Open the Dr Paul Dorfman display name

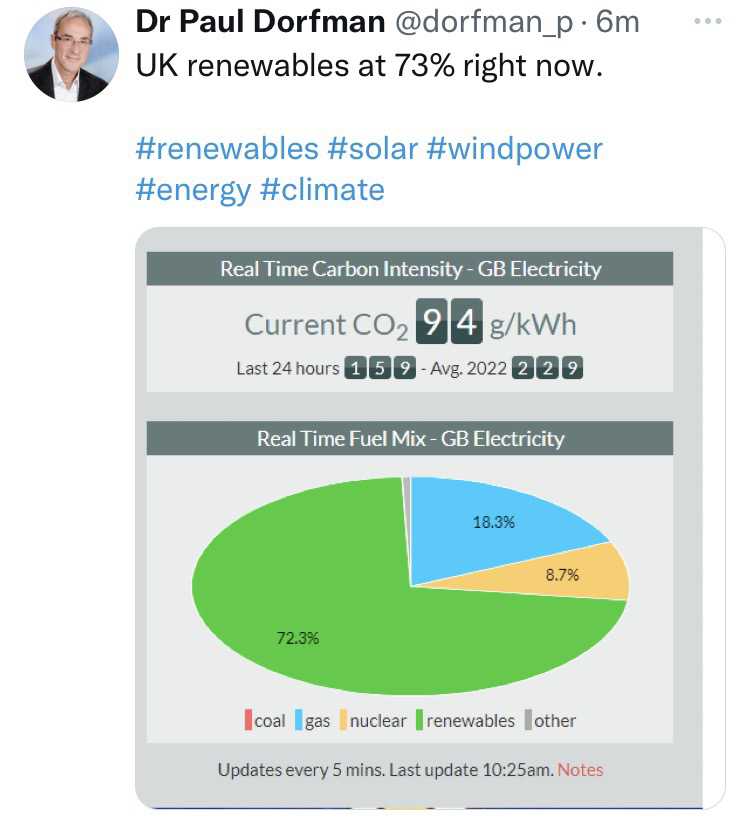click(x=260, y=22)
